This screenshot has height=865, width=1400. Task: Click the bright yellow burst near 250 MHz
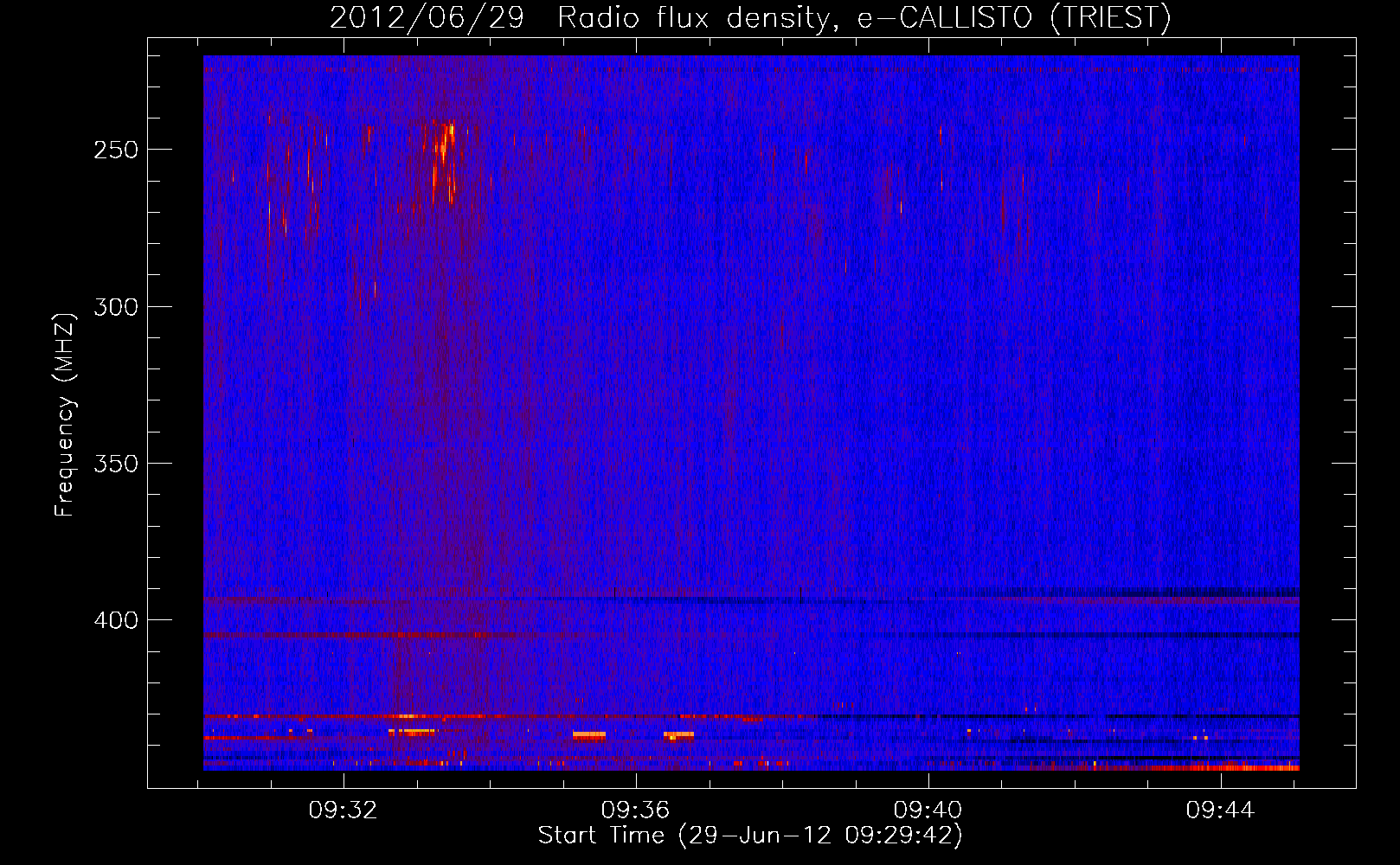[444, 160]
